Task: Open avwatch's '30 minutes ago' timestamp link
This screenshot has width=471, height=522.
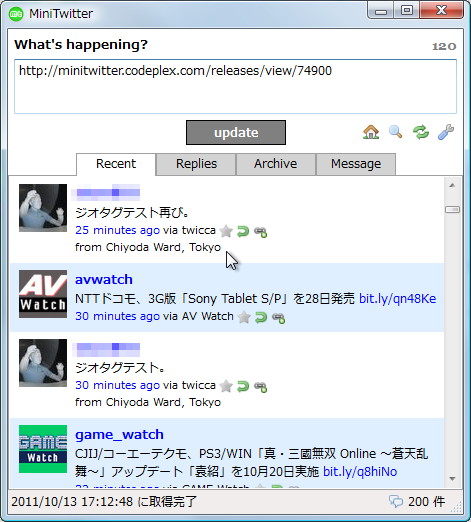Action: tap(117, 316)
